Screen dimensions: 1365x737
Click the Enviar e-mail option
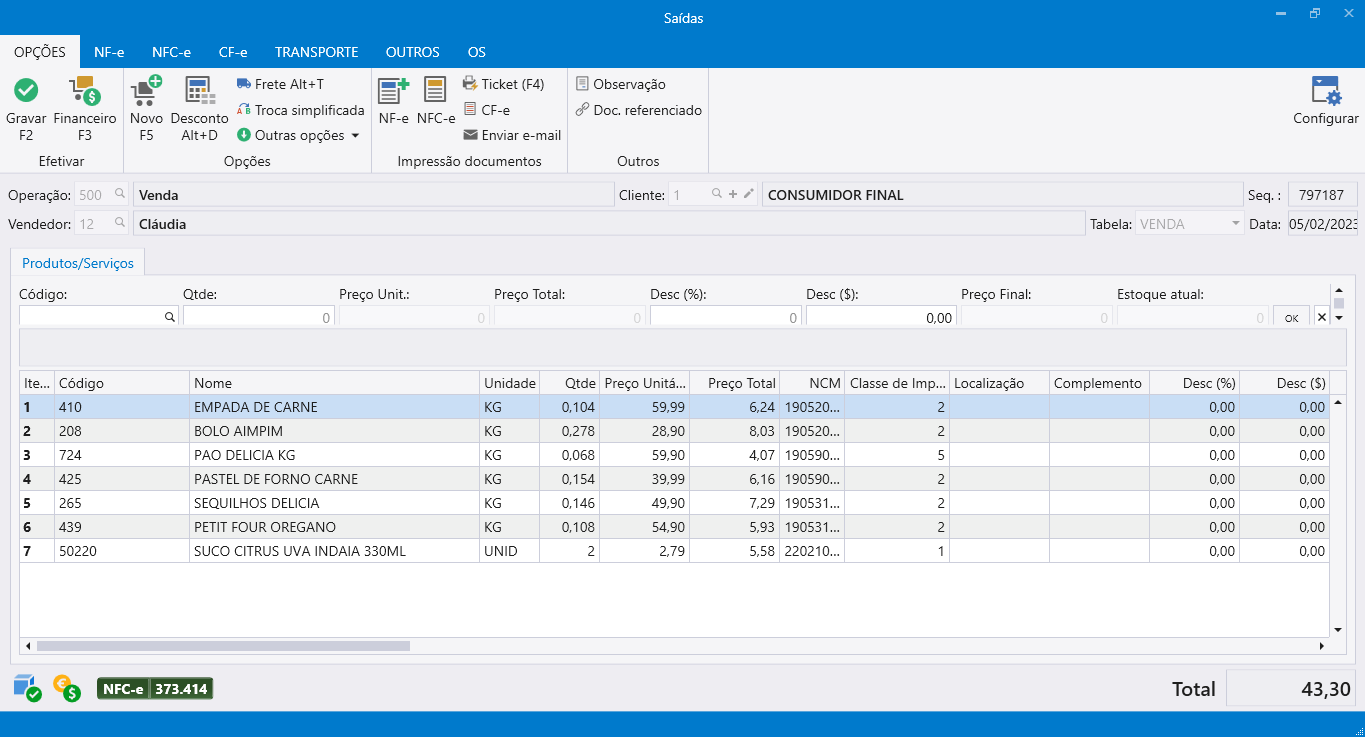[x=511, y=135]
